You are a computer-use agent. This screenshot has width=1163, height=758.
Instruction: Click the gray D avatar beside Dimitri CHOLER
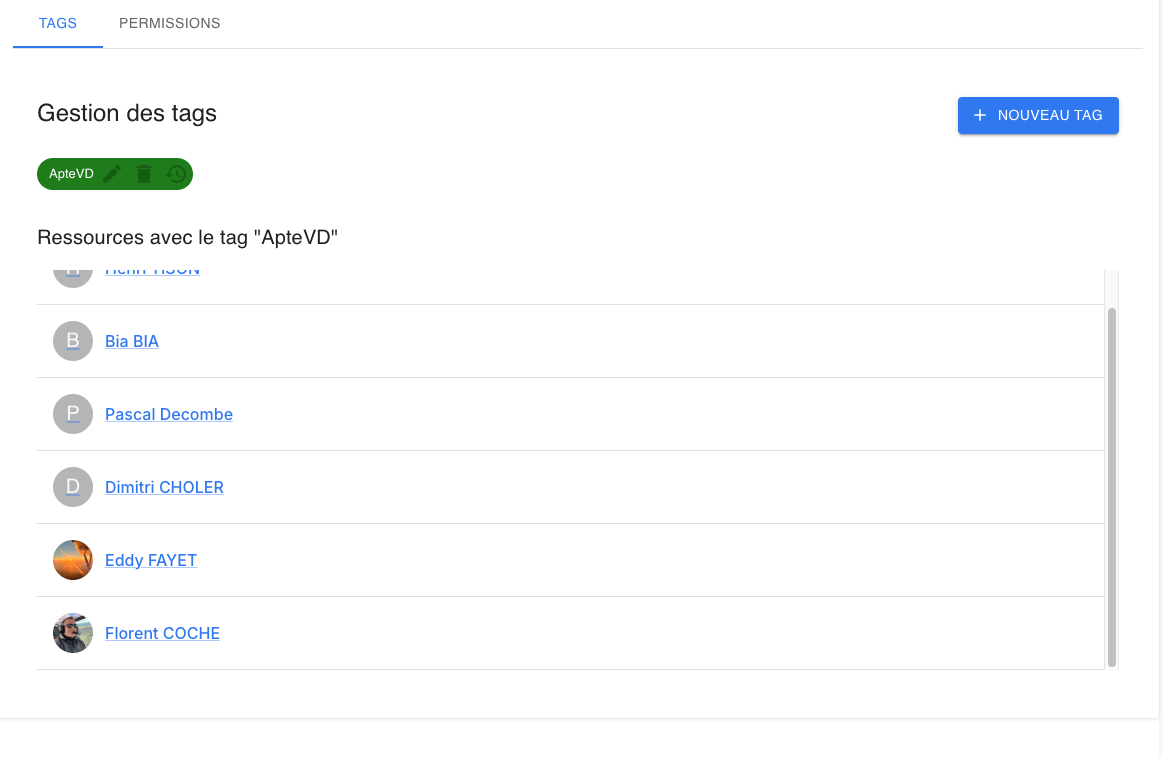(x=73, y=487)
